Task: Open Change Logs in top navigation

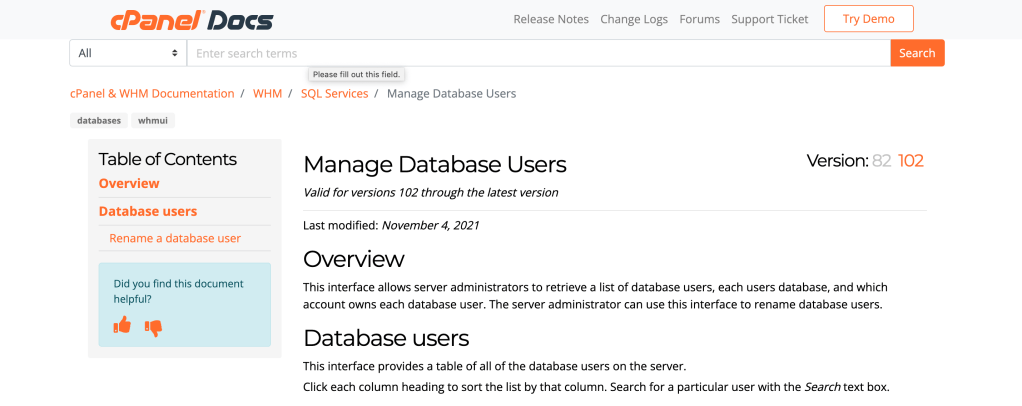Action: pos(634,19)
